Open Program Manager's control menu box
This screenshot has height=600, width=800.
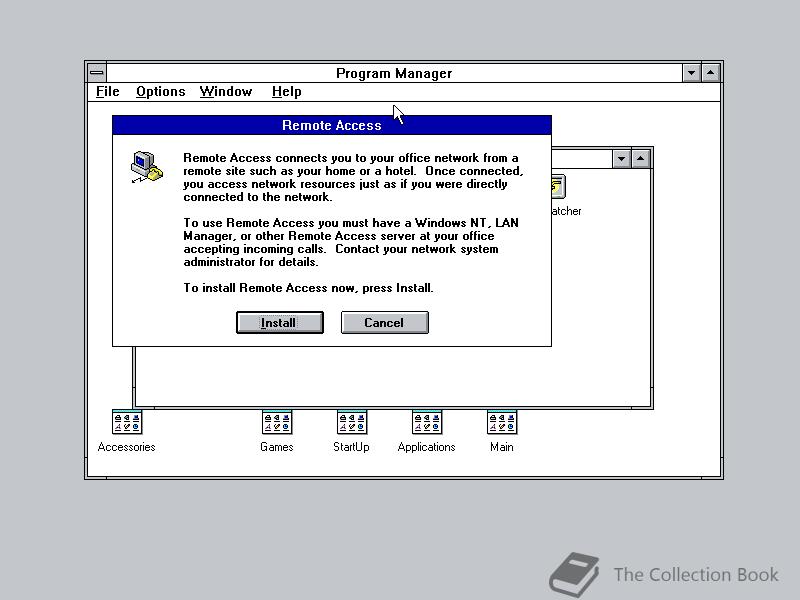(x=95, y=72)
